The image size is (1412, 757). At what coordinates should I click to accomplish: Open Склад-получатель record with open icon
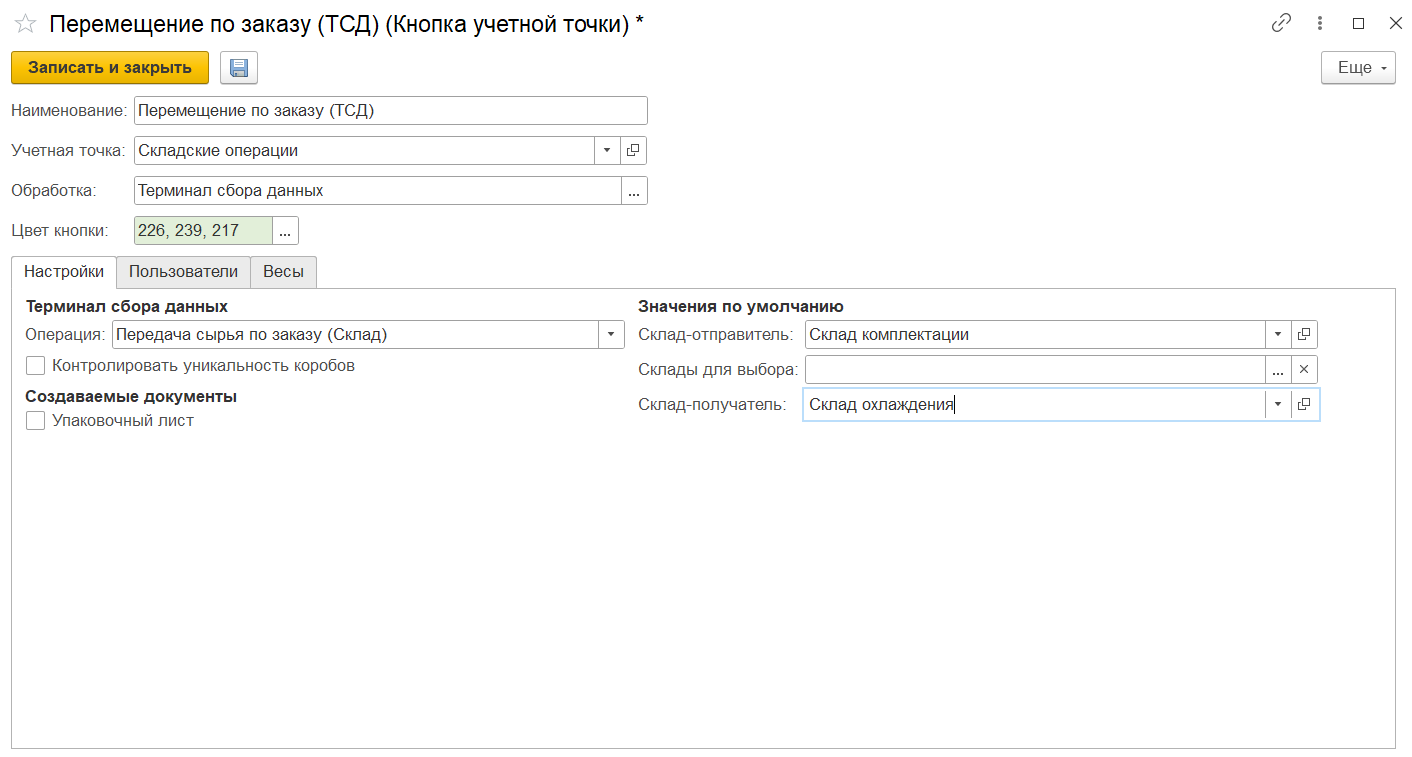click(1304, 405)
